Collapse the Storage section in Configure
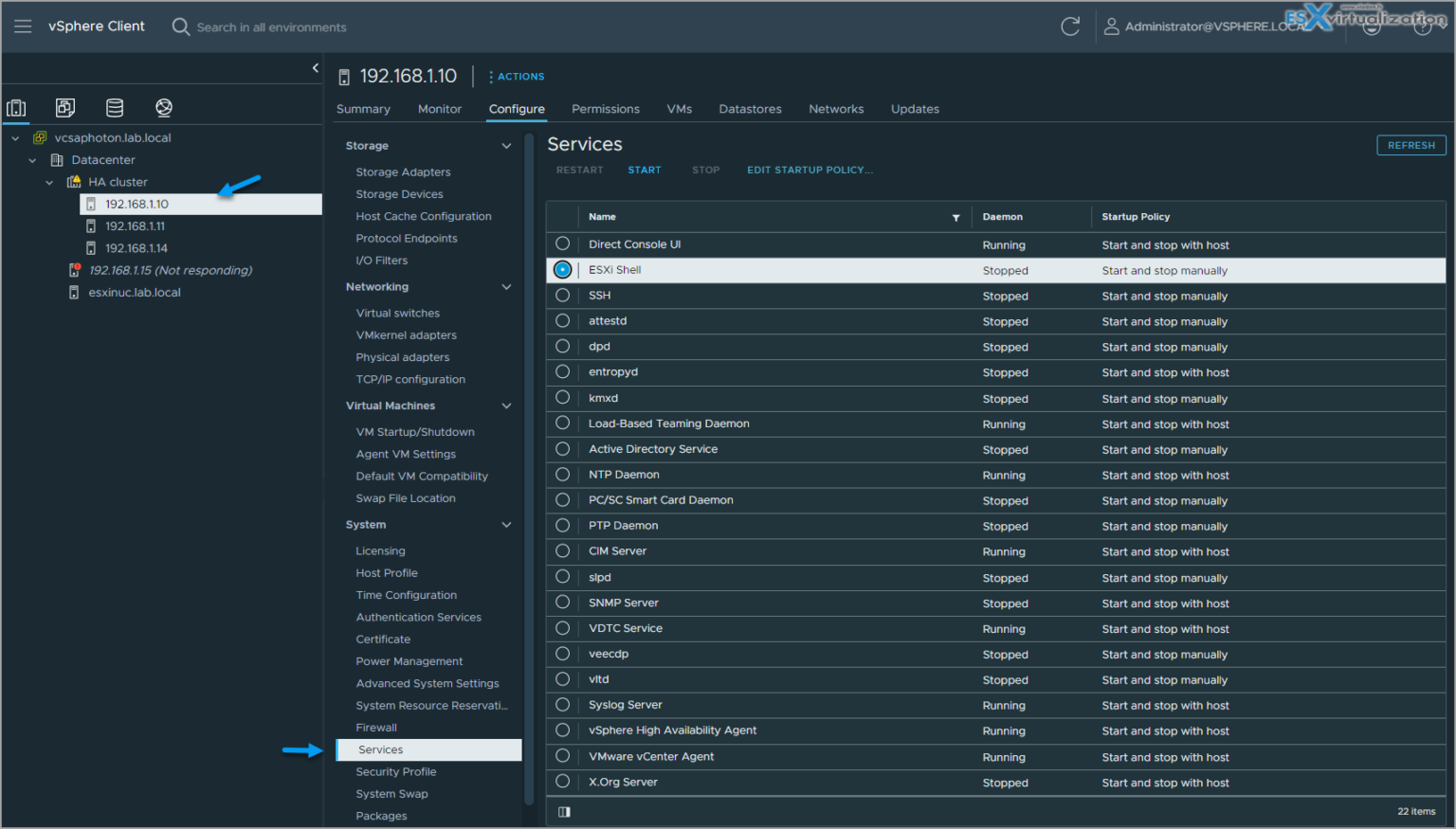Viewport: 1456px width, 829px height. click(x=506, y=146)
